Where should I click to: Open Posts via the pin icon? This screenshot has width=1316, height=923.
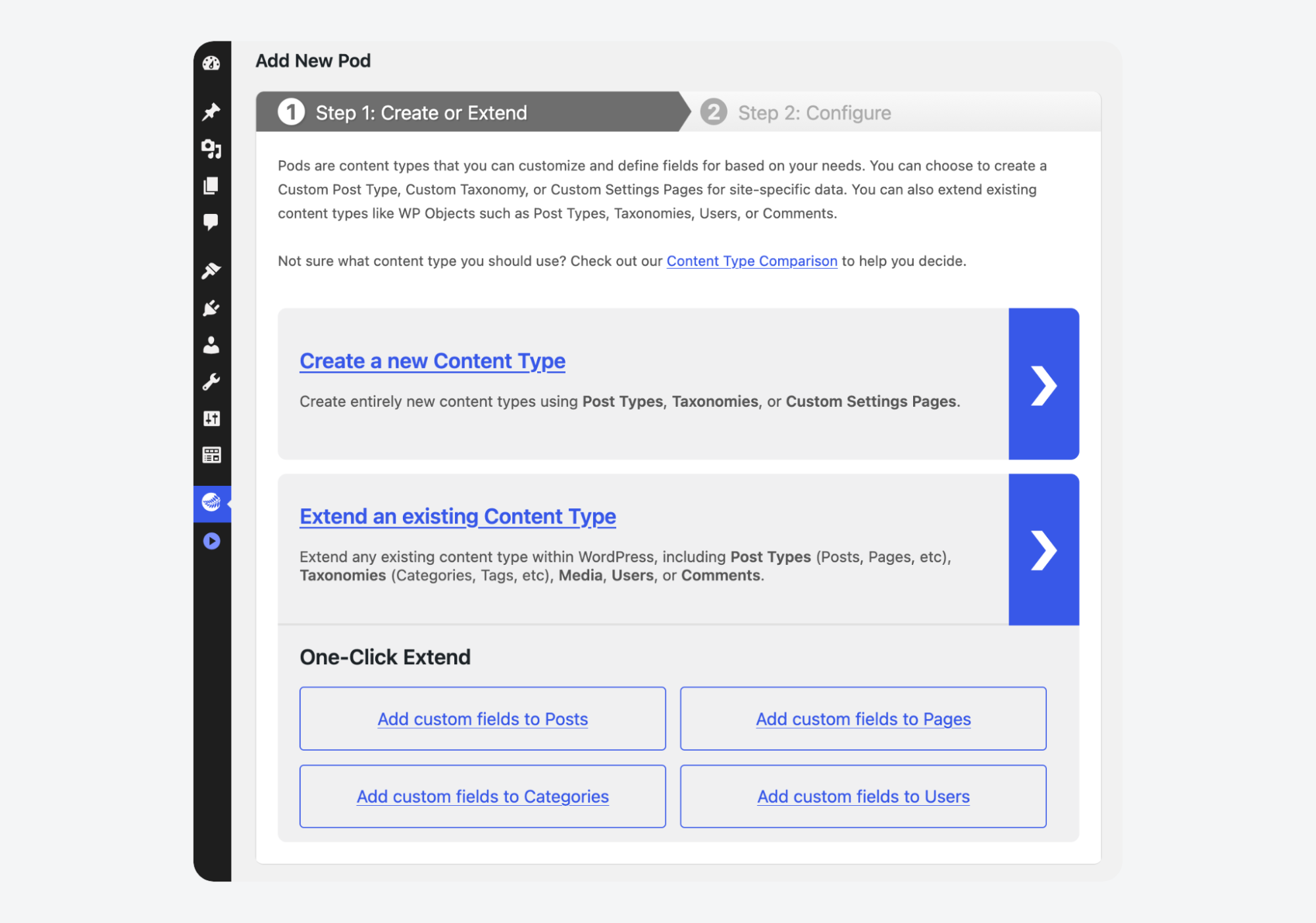(211, 112)
